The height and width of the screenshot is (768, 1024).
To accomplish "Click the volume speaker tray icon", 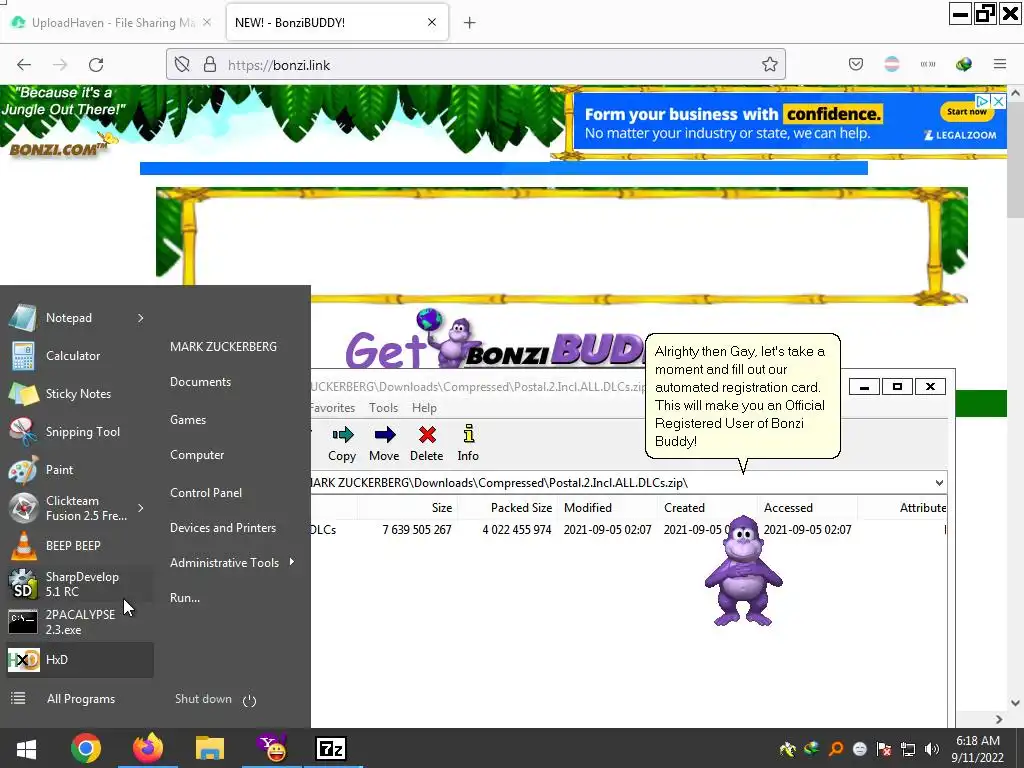I will [932, 749].
